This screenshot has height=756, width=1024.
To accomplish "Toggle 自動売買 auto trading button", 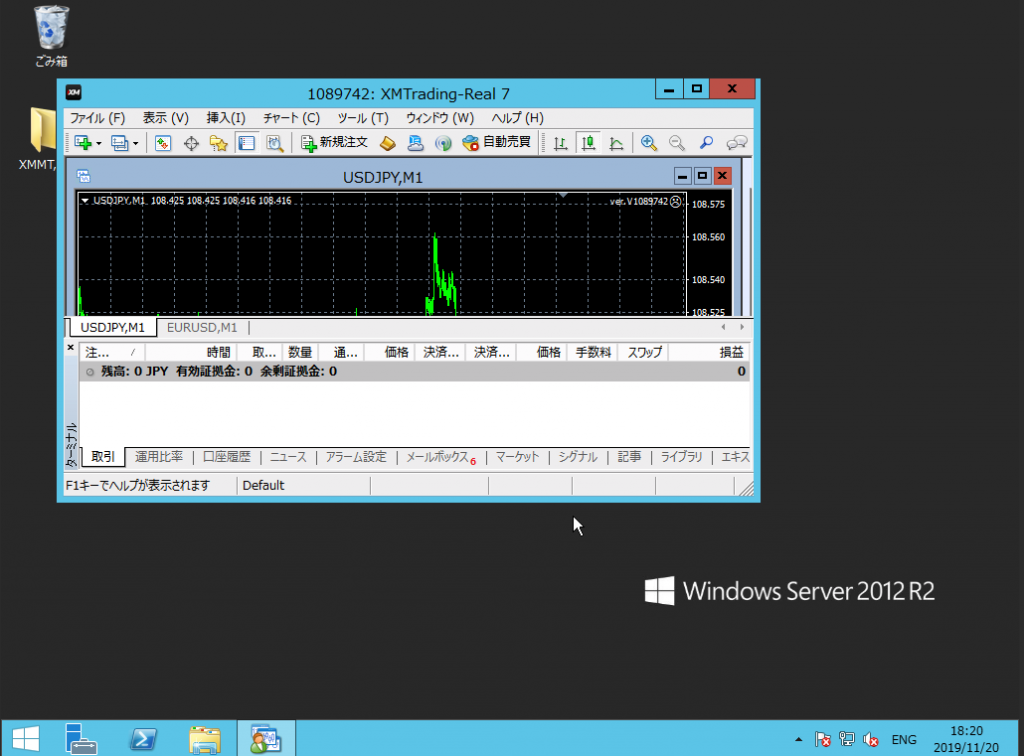I will point(496,142).
